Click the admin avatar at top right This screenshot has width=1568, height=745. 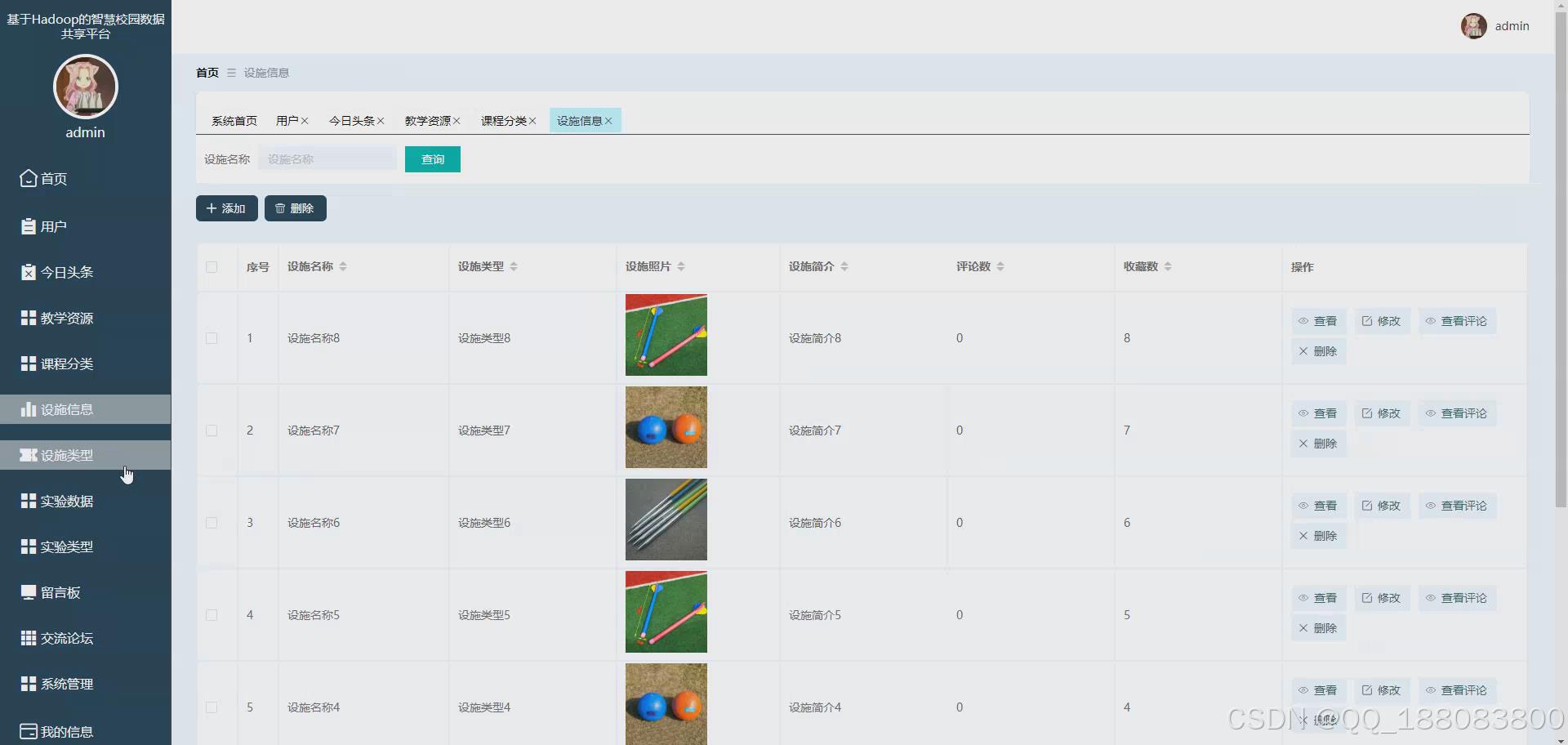tap(1474, 25)
